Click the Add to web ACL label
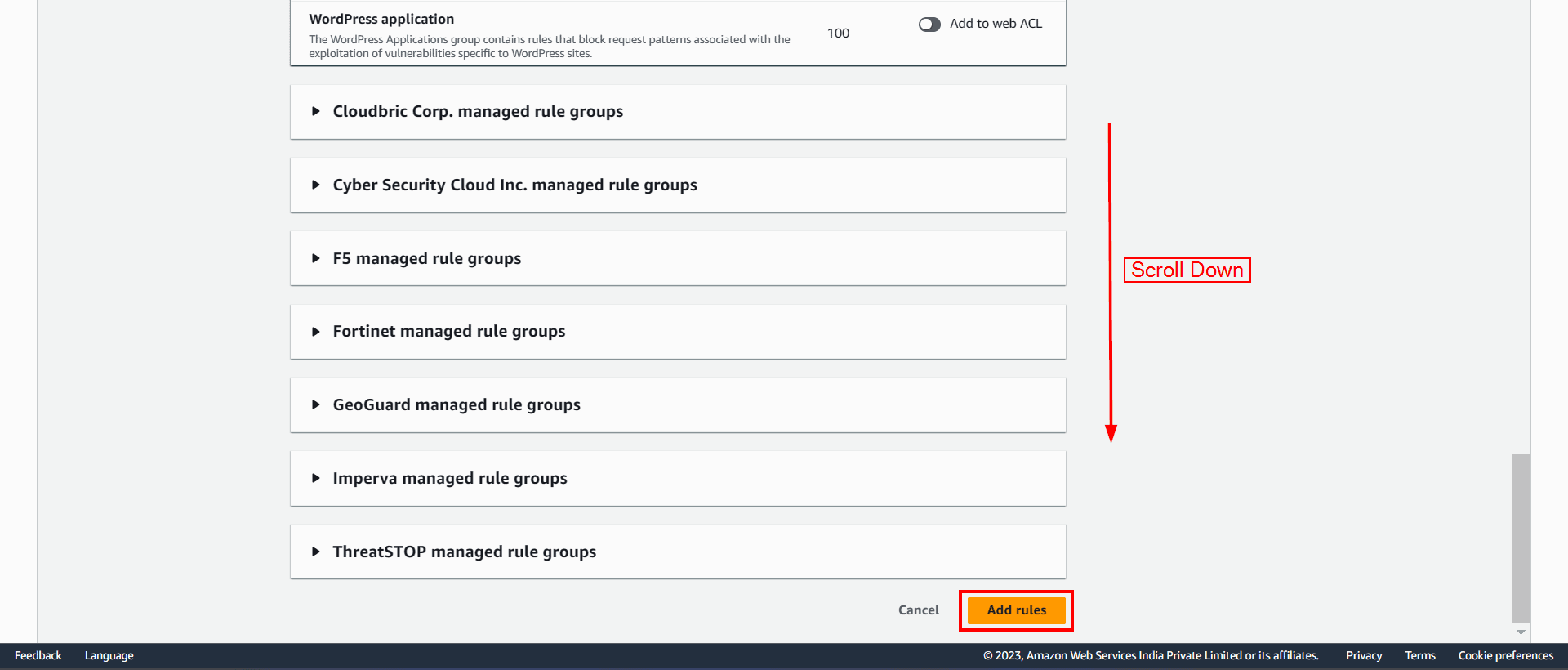The height and width of the screenshot is (670, 1568). pyautogui.click(x=996, y=25)
